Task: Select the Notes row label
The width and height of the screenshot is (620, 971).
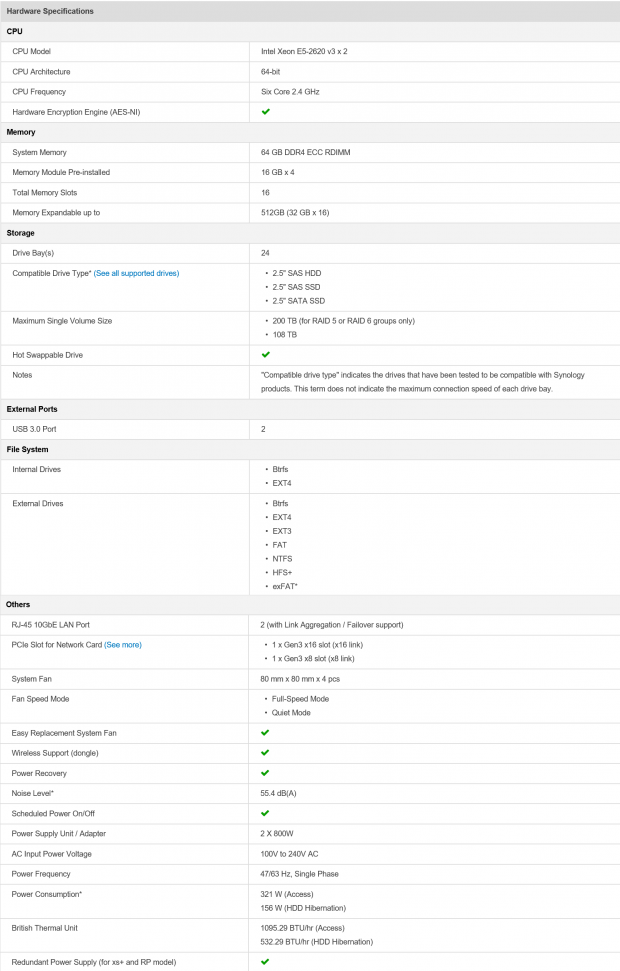Action: point(22,375)
